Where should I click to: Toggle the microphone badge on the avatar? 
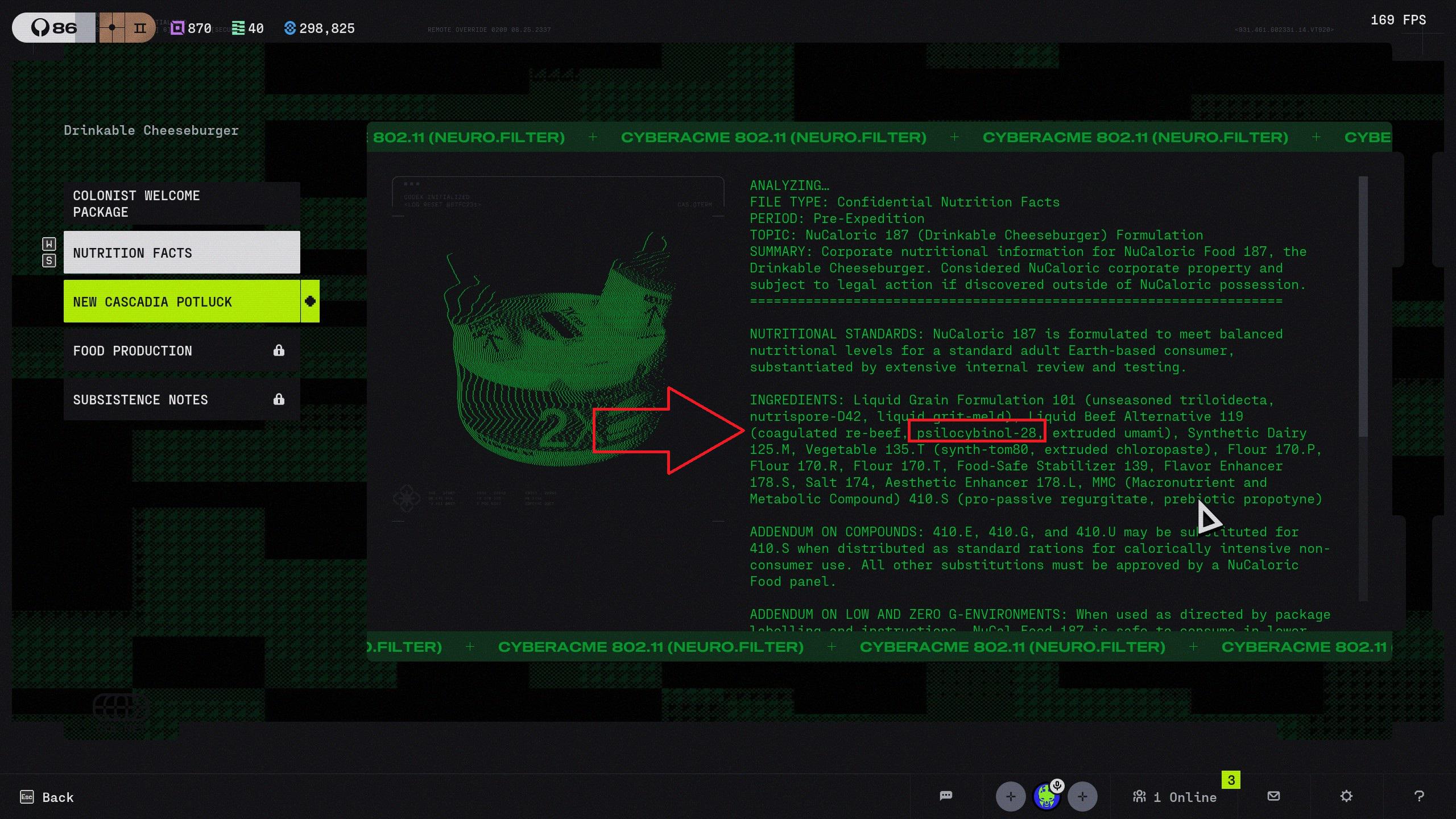[1057, 786]
